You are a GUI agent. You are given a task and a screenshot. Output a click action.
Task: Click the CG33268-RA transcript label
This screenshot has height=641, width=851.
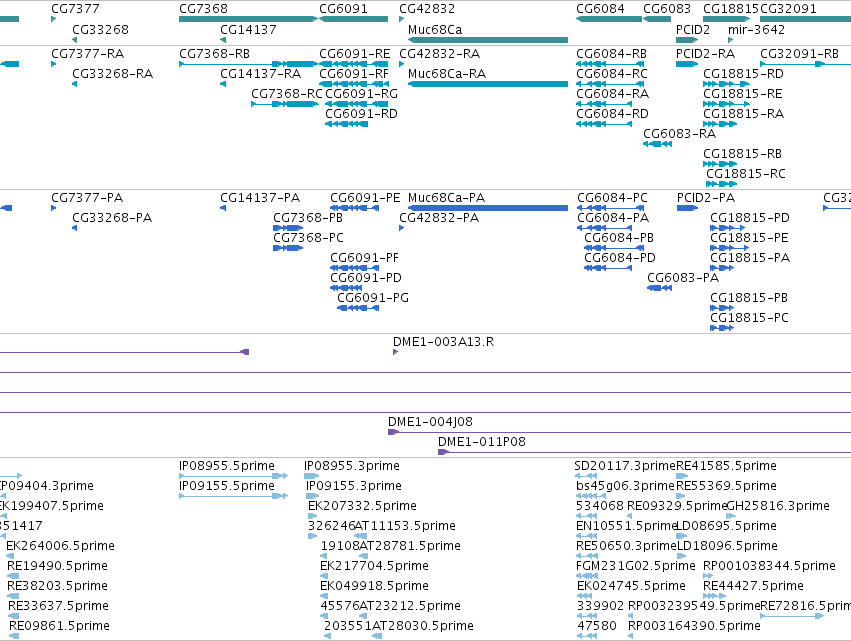pyautogui.click(x=113, y=74)
